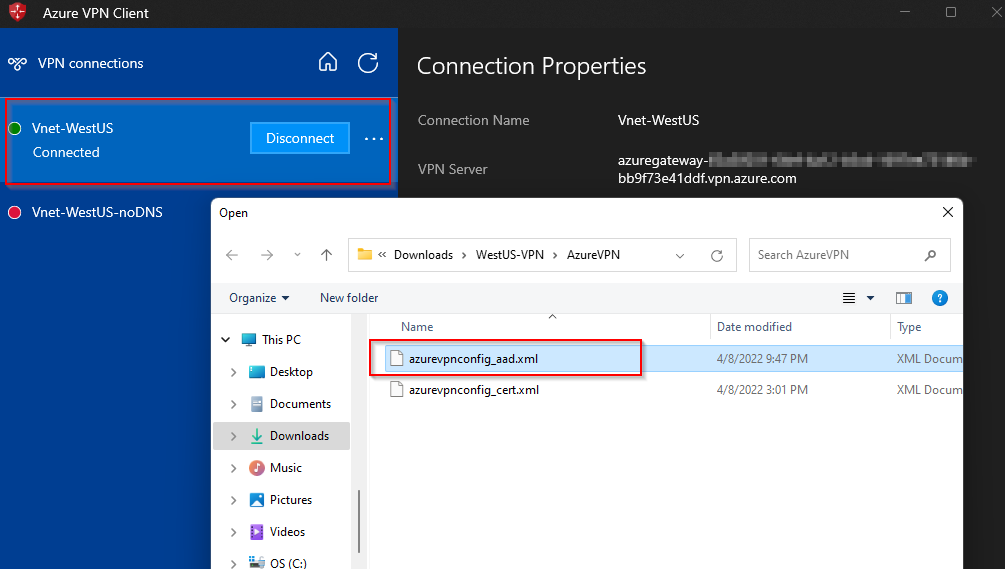Select Pictures in the navigation pane

click(x=290, y=500)
